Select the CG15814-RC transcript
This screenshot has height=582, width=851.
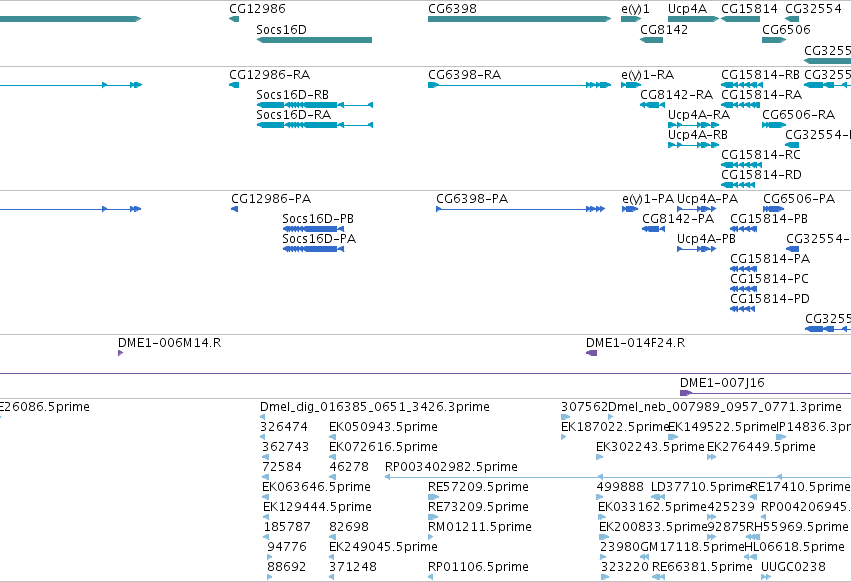(x=741, y=165)
